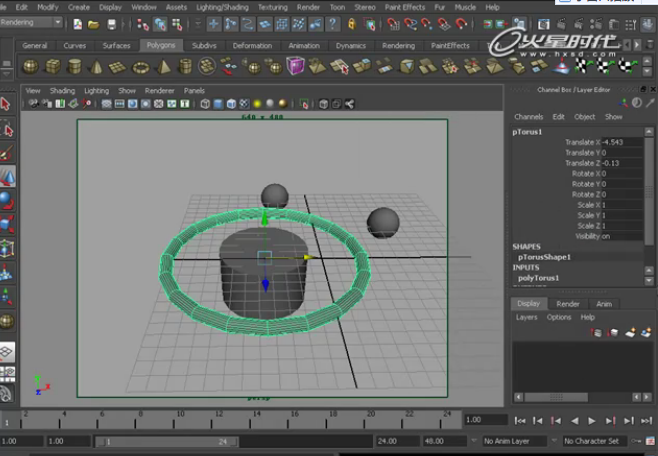Create a polygon torus from the shelf
This screenshot has height=456, width=658.
tap(141, 66)
